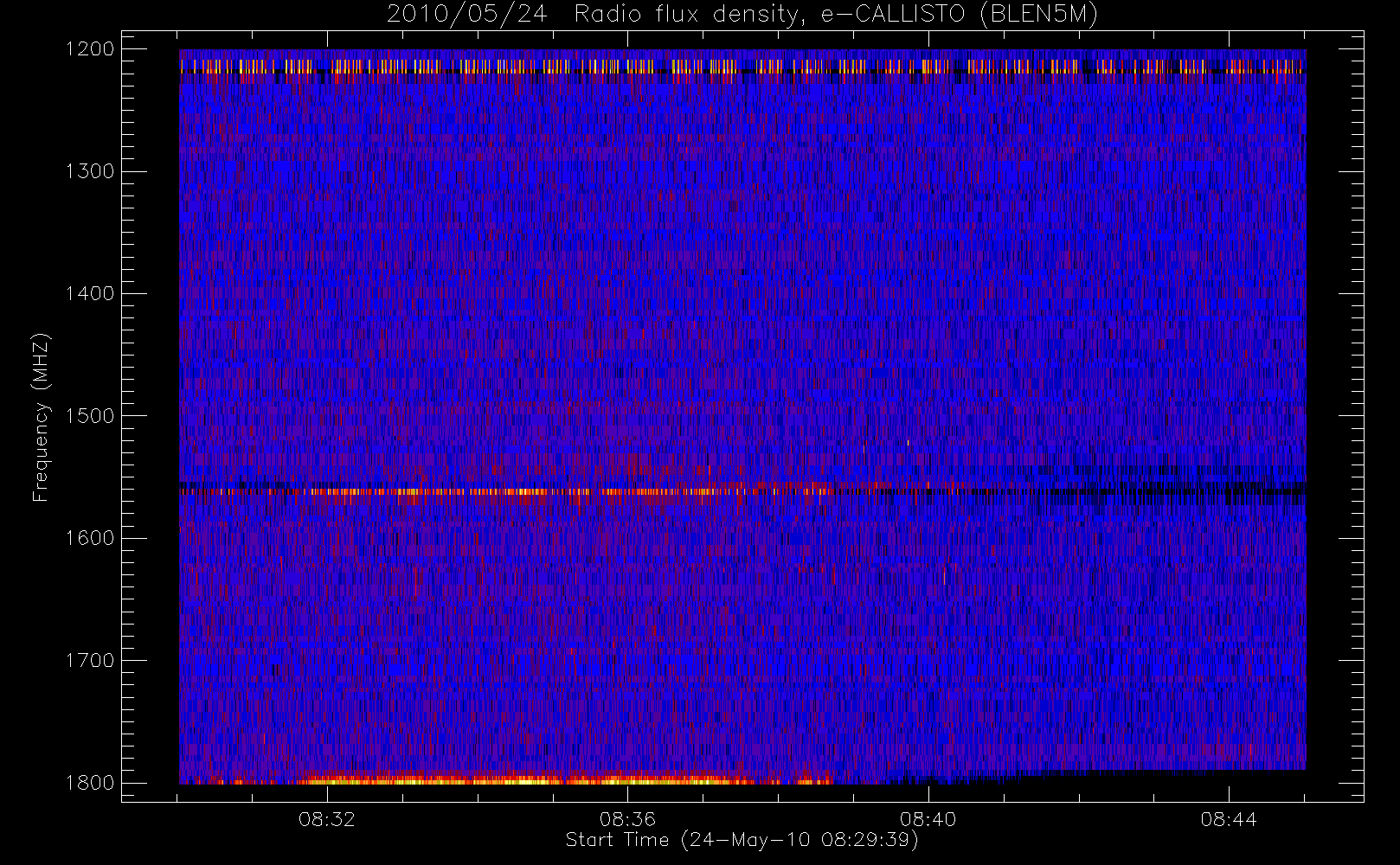Screen dimensions: 1400x865
Task: Click the 08:32 time tick label
Action: 327,819
